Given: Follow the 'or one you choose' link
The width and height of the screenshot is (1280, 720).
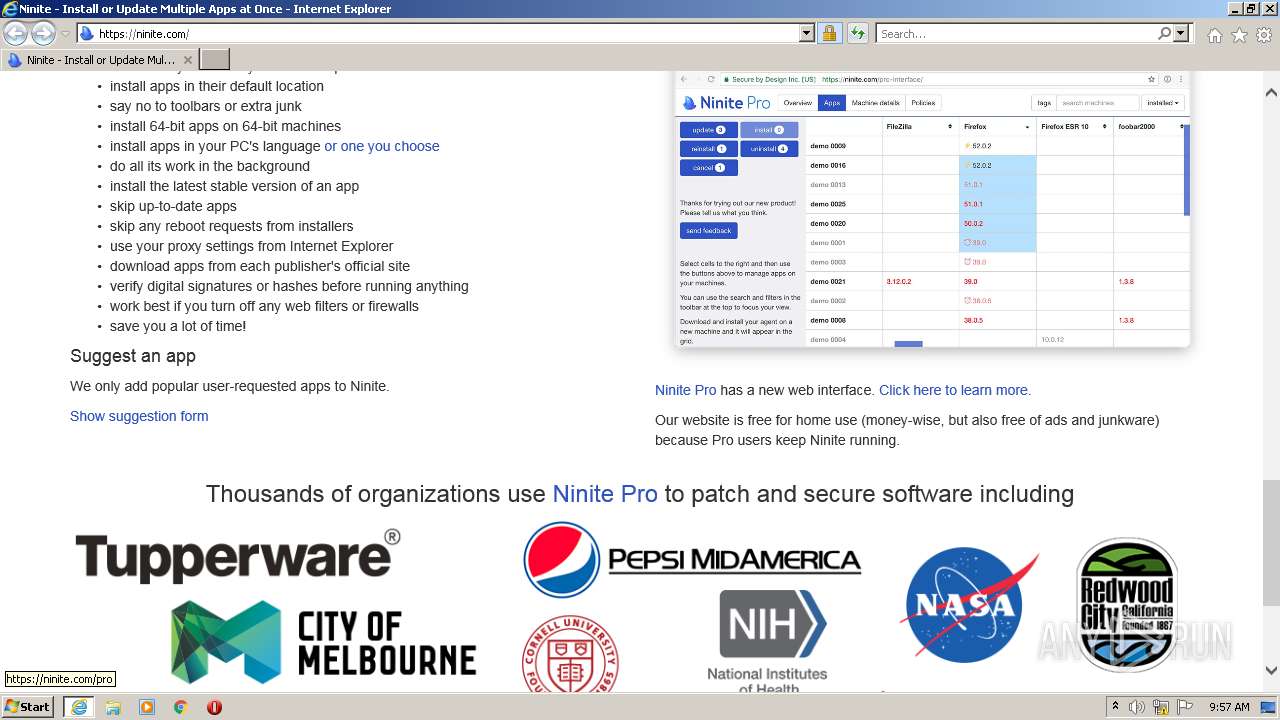Looking at the screenshot, I should click(x=382, y=146).
